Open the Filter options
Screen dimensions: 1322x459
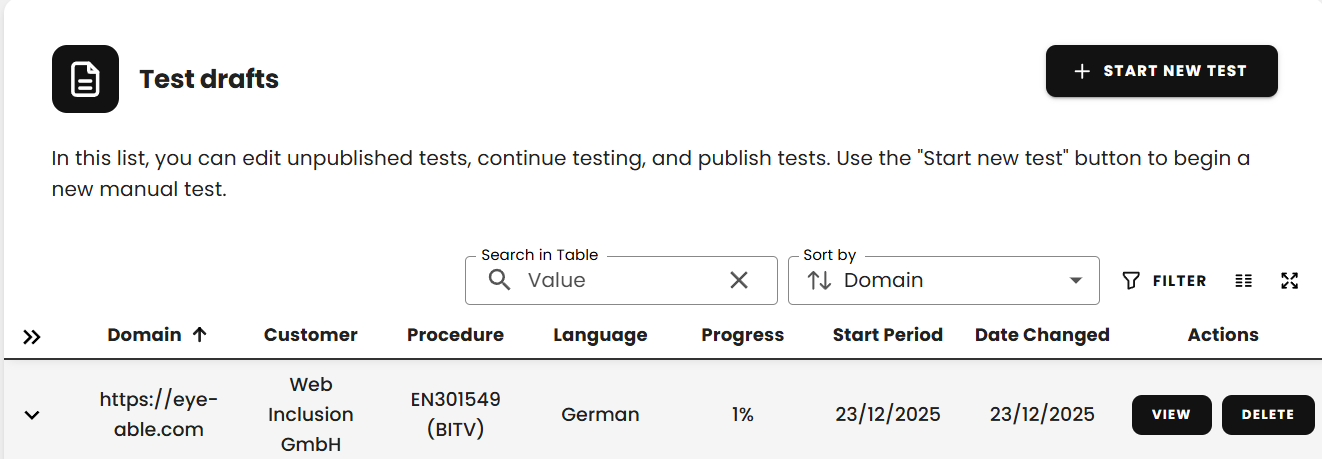[1164, 281]
